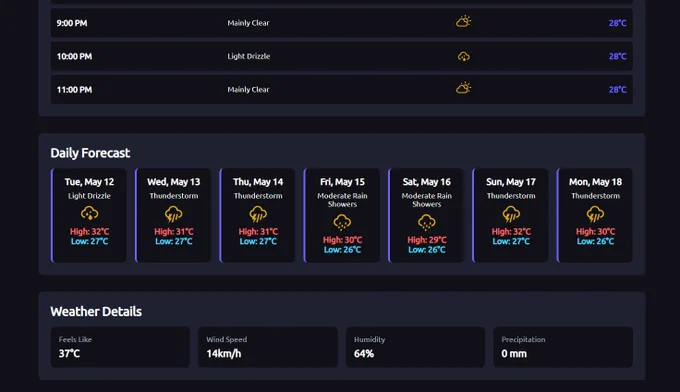Click the 10:00 PM drizzle cloud icon
The image size is (680, 392).
pos(464,56)
